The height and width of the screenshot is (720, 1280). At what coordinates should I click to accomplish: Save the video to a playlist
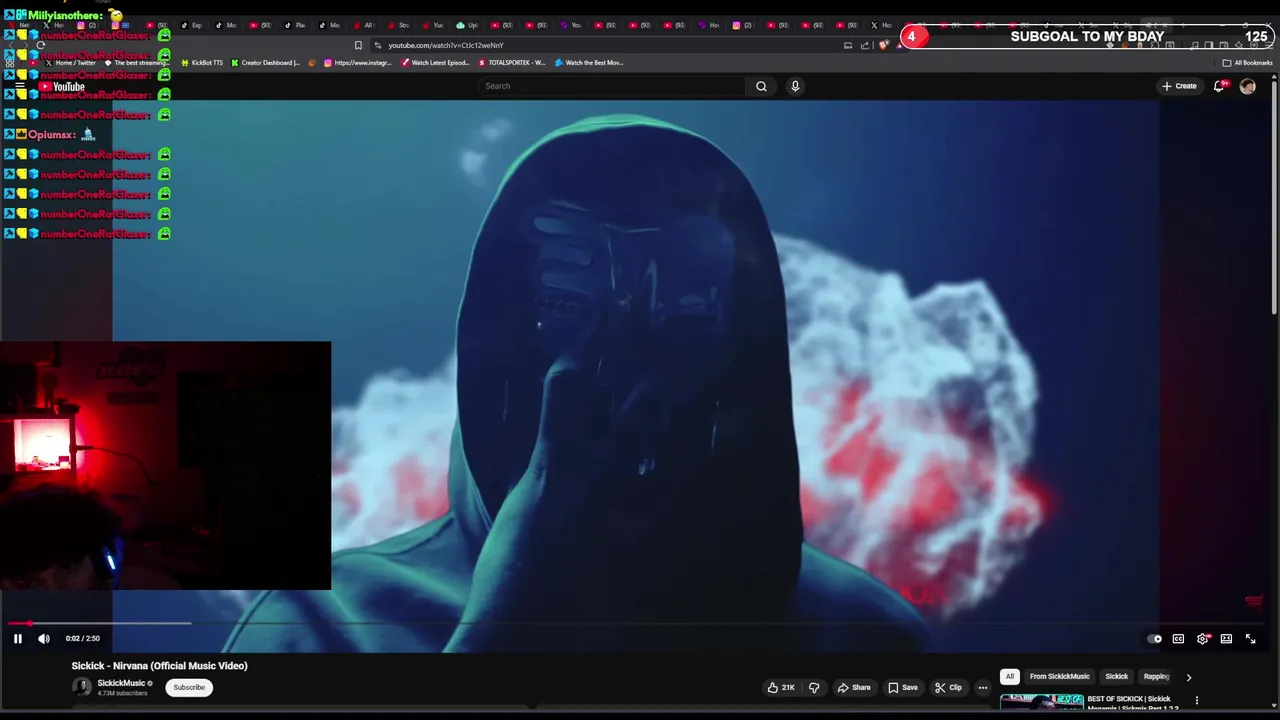(902, 687)
